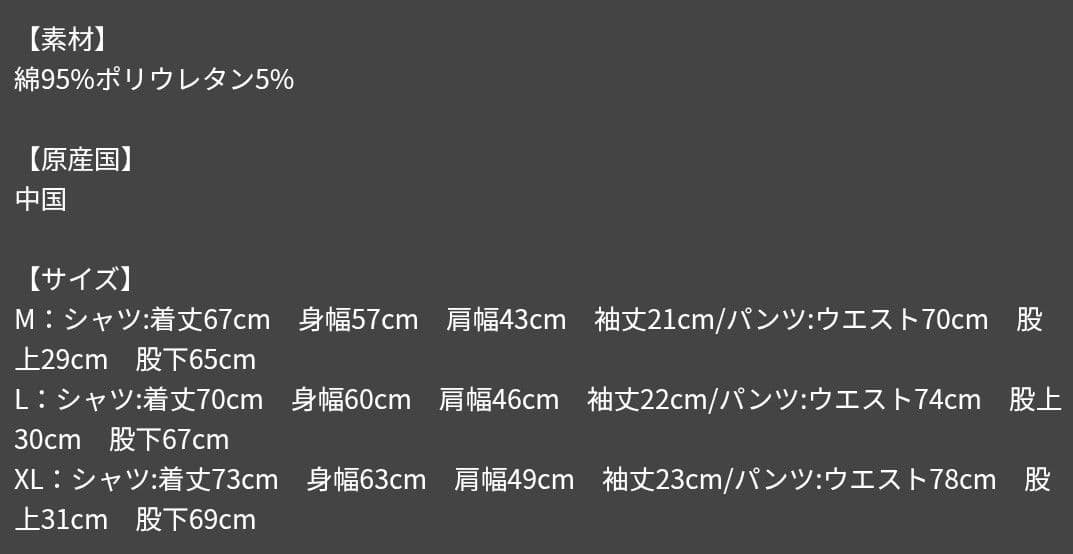Screen dimensions: 1073x554
Task: Click the 中国 country text
Action: pyautogui.click(x=40, y=200)
